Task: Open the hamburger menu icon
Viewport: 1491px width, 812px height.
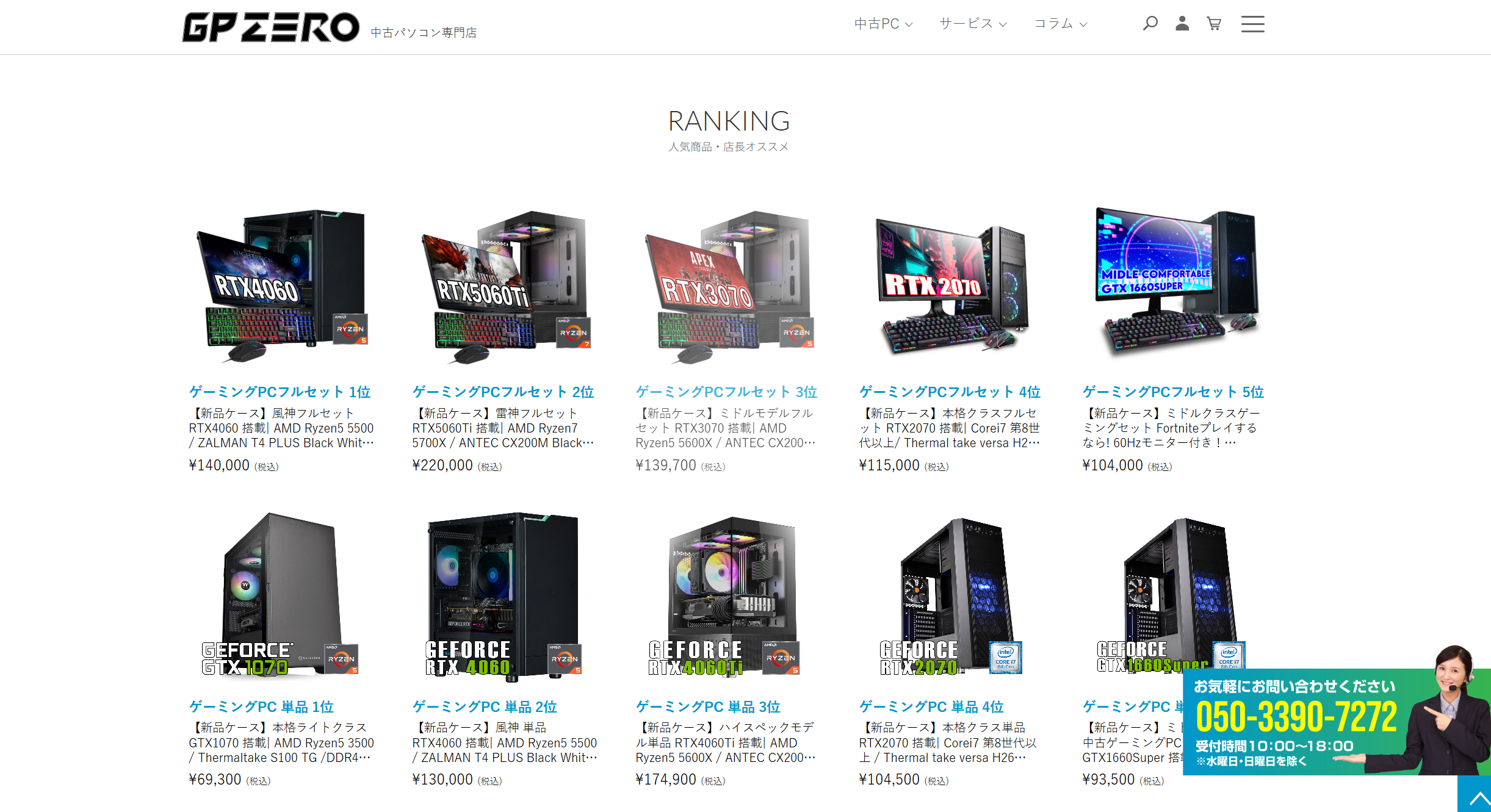Action: point(1252,24)
